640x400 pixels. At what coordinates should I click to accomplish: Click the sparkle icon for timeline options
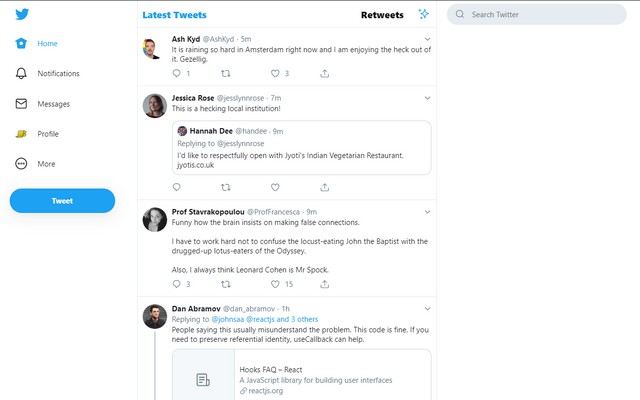424,15
